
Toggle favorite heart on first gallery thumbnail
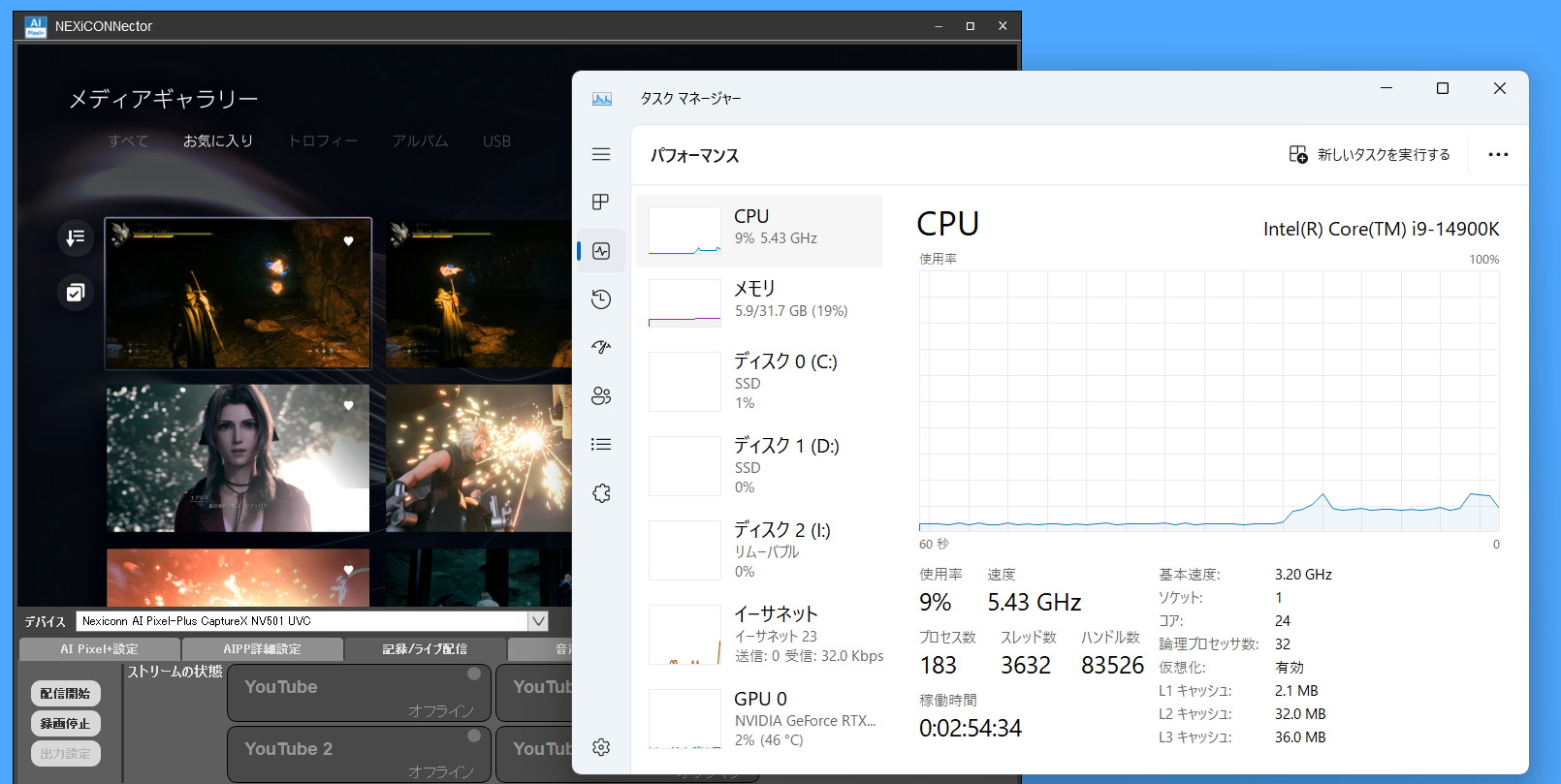click(x=349, y=241)
